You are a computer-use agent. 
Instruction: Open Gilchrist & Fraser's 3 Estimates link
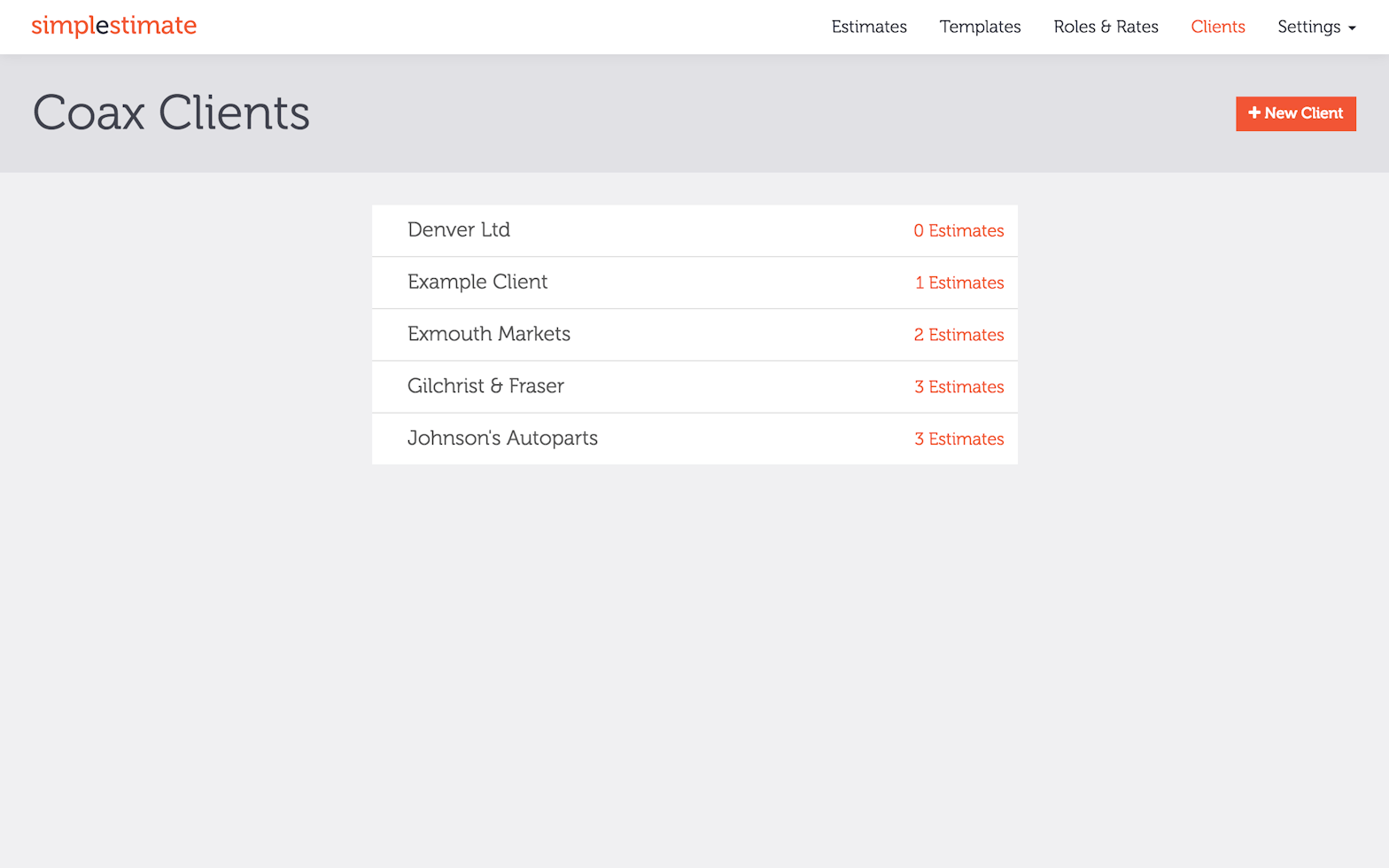coord(958,387)
